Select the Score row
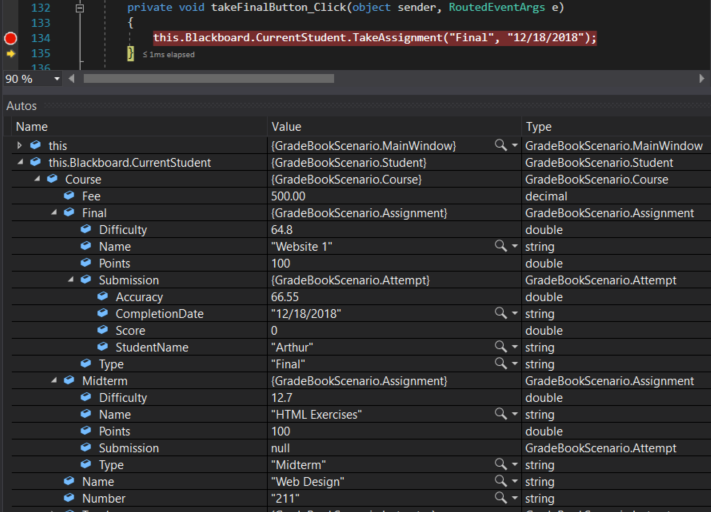 (361, 330)
